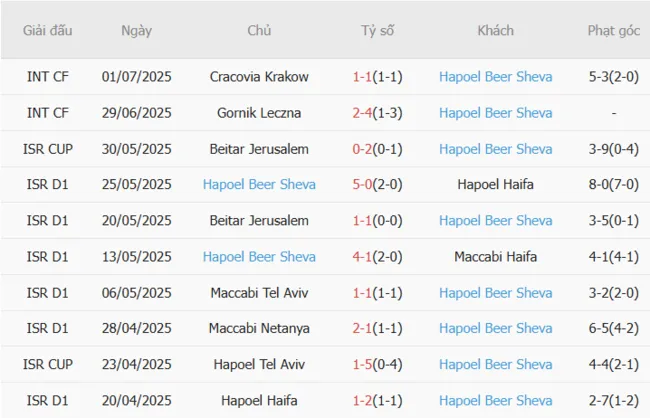Click the ISR CUP label dated 30/05/2025
650x418 pixels.
(47, 149)
